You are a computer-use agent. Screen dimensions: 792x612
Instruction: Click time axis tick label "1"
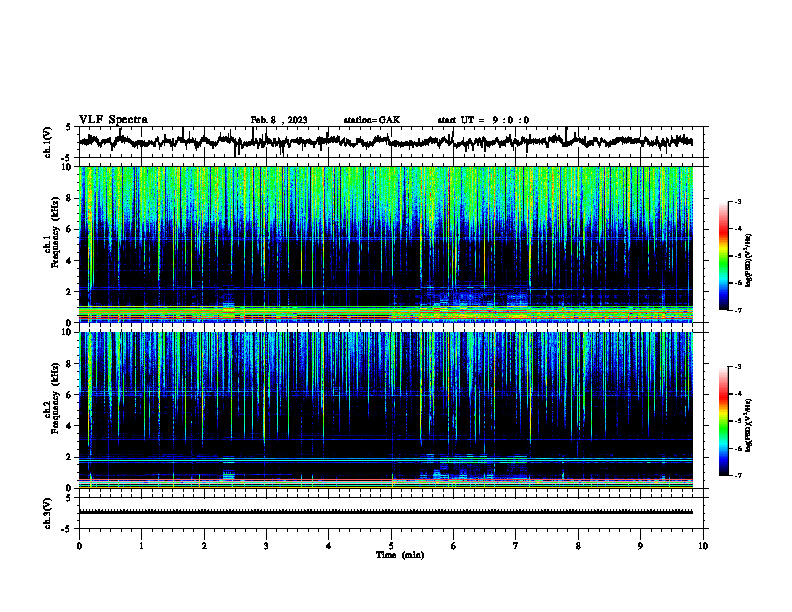click(141, 546)
